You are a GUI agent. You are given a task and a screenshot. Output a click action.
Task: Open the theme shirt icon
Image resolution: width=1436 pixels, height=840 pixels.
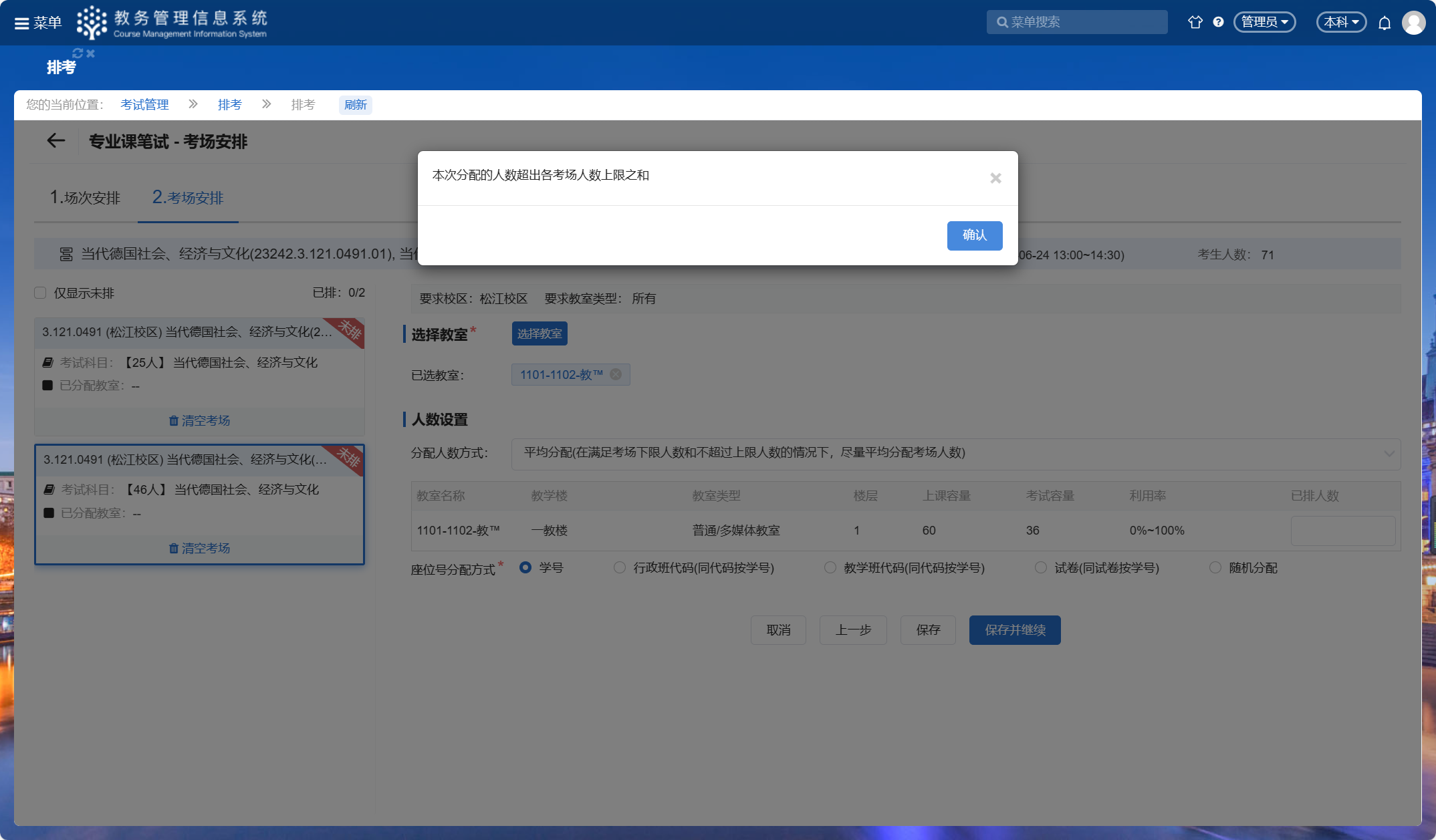pos(1195,22)
